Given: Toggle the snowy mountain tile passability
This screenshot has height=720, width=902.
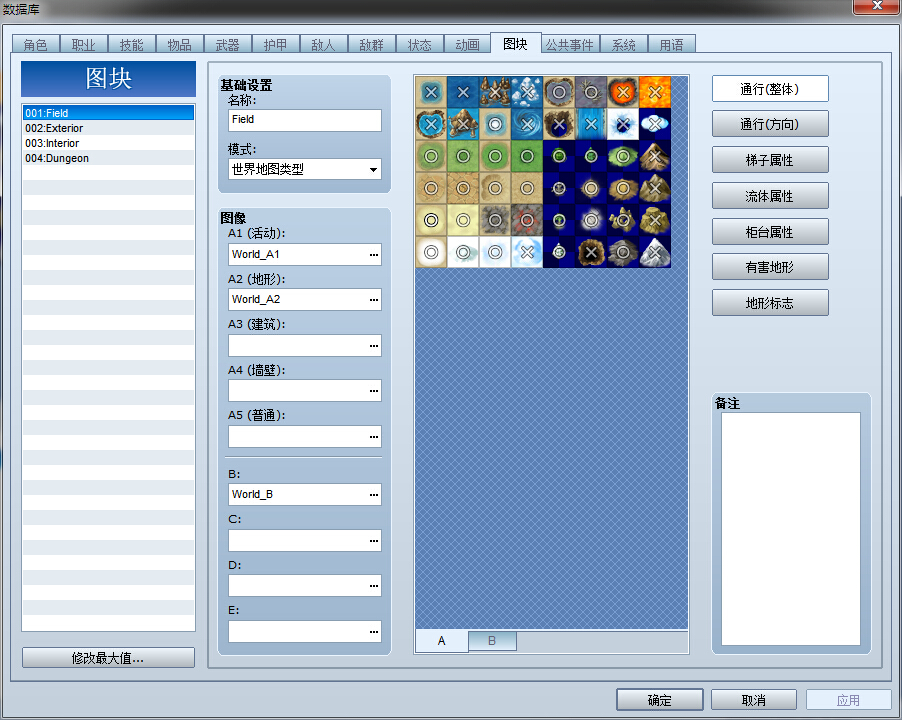Looking at the screenshot, I should pyautogui.click(x=655, y=252).
